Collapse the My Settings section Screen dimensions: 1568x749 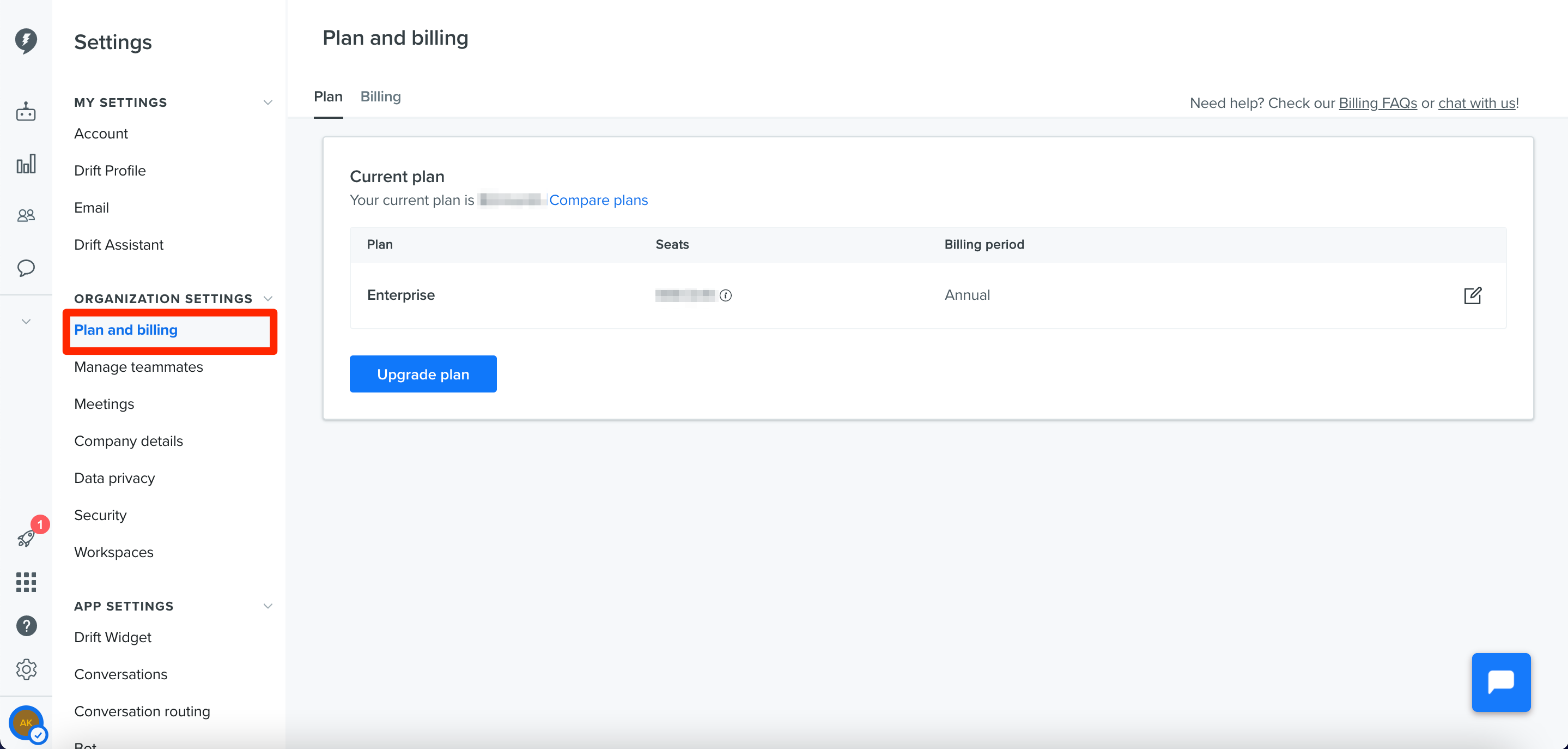[x=268, y=102]
